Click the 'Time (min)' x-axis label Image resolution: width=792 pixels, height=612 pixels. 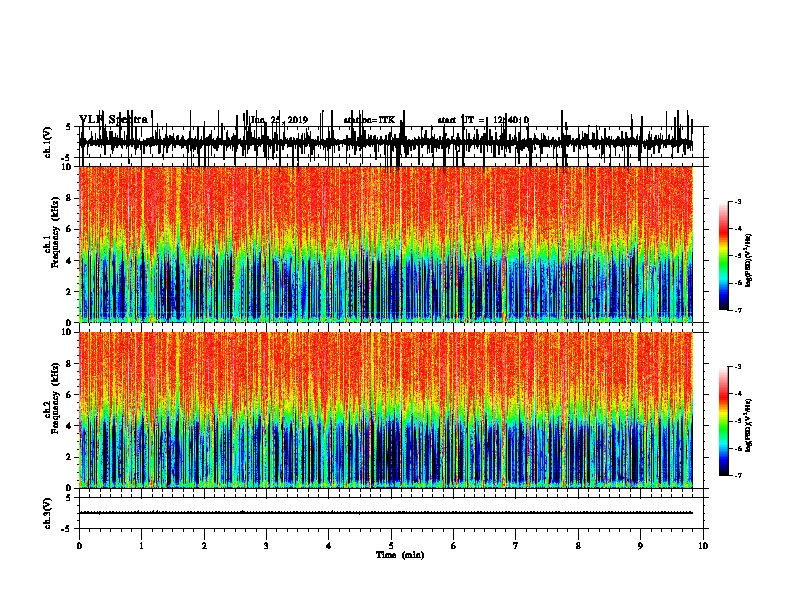pos(400,555)
